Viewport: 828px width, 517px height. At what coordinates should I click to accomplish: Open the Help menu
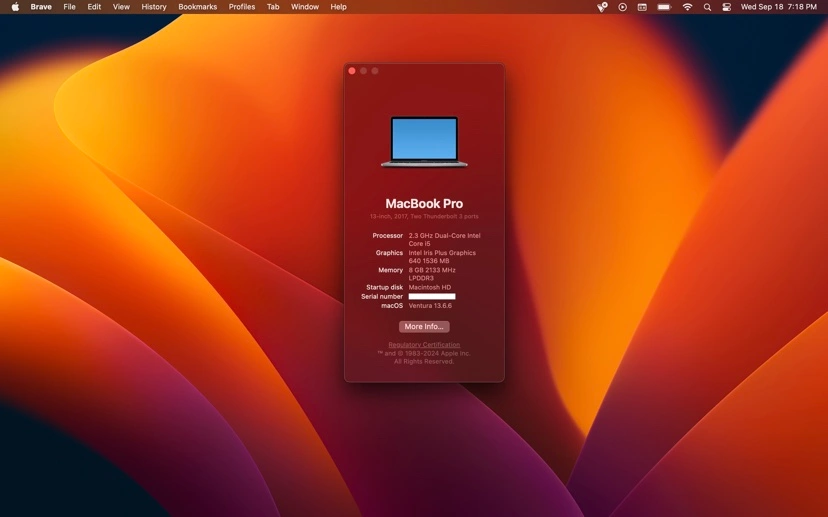[x=338, y=7]
